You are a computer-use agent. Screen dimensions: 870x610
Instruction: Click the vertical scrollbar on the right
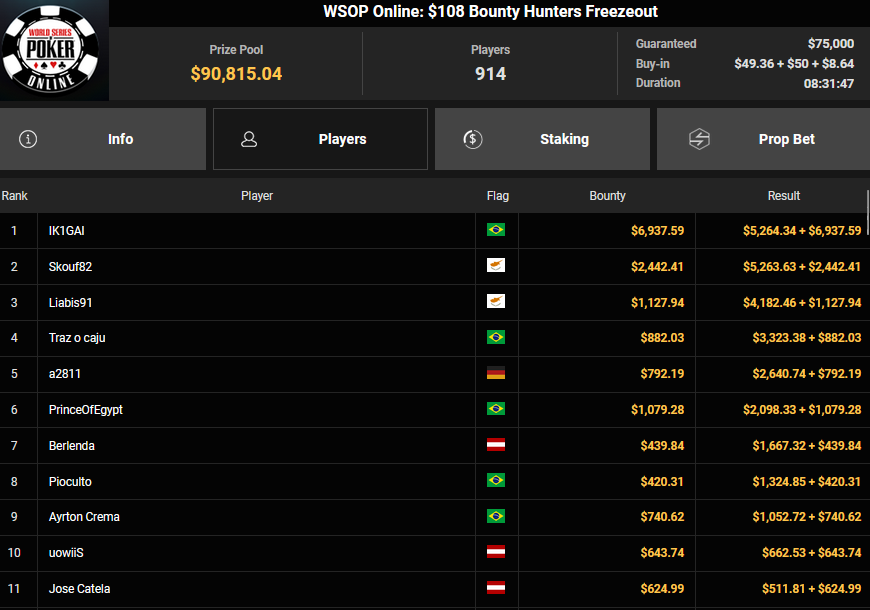pos(866,300)
